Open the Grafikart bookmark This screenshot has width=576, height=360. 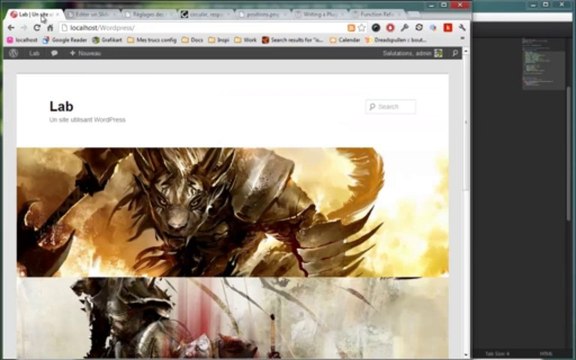tap(107, 40)
